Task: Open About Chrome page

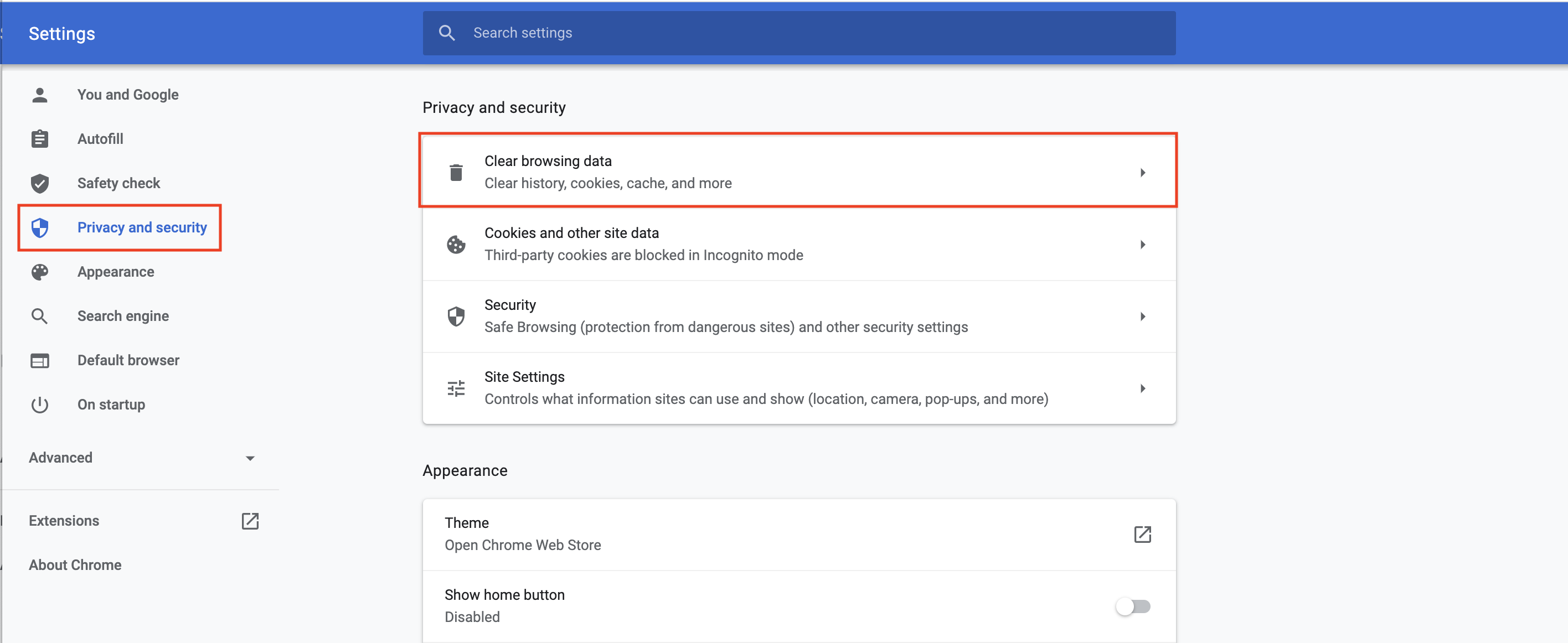Action: coord(75,565)
